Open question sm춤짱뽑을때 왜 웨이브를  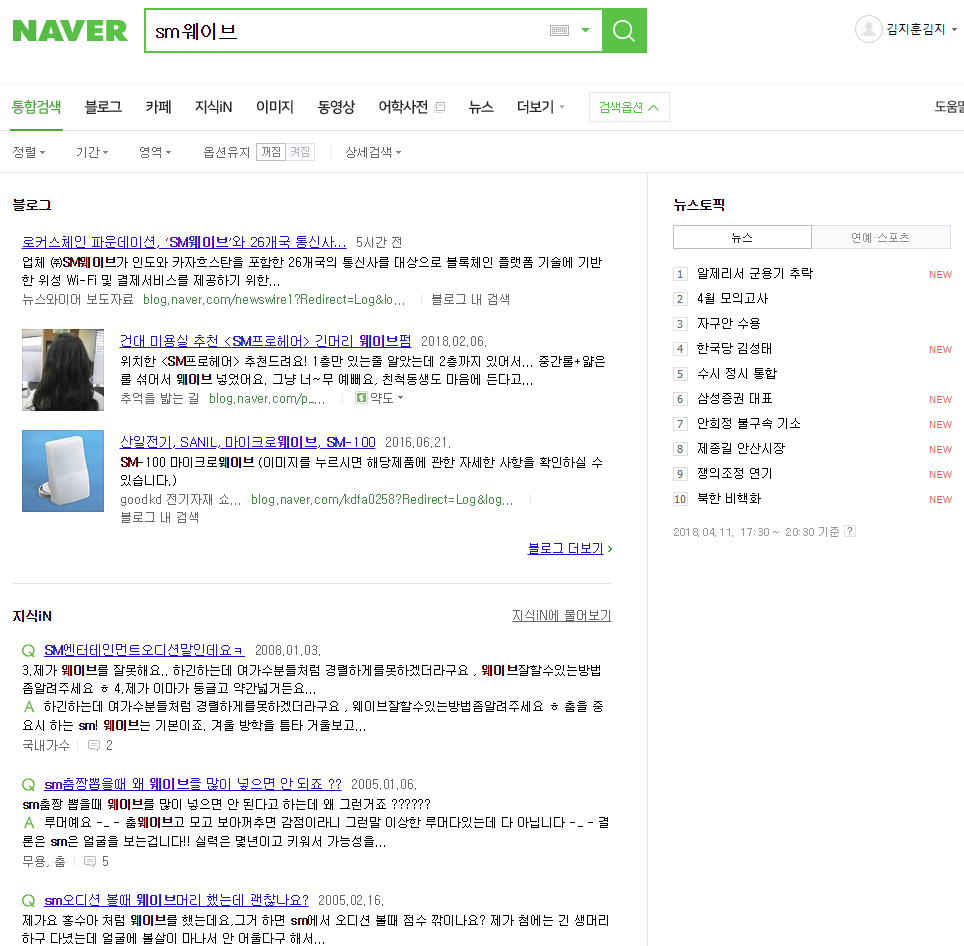[193, 784]
